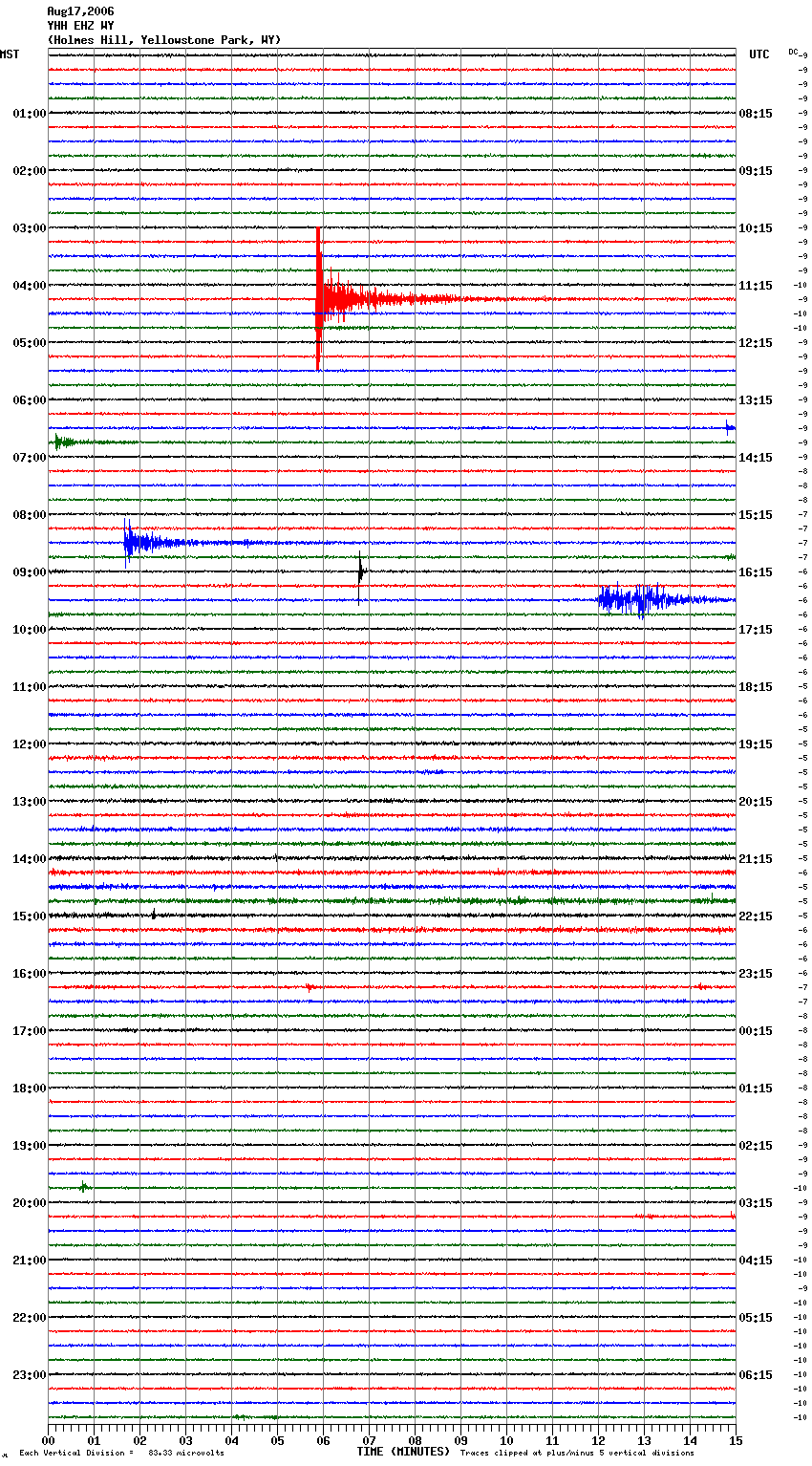Viewport: 812px width, 1466px height.
Task: Click the 00:15 UTC time label
Action: (x=756, y=1031)
